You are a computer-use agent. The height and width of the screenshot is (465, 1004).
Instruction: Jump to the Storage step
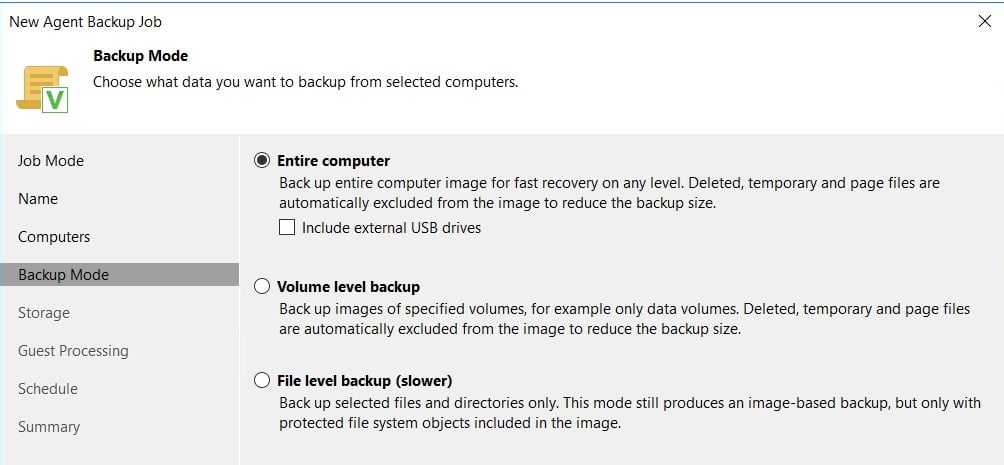(44, 313)
